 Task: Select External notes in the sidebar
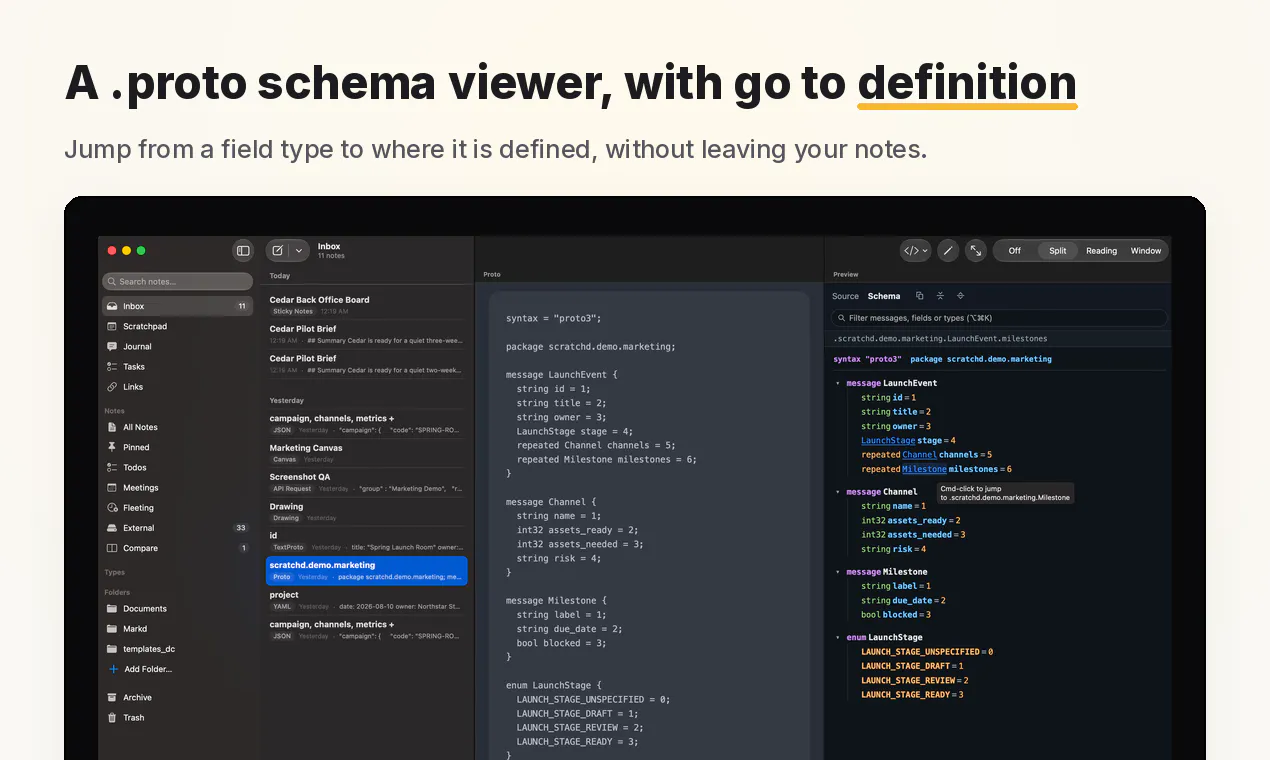(x=178, y=528)
